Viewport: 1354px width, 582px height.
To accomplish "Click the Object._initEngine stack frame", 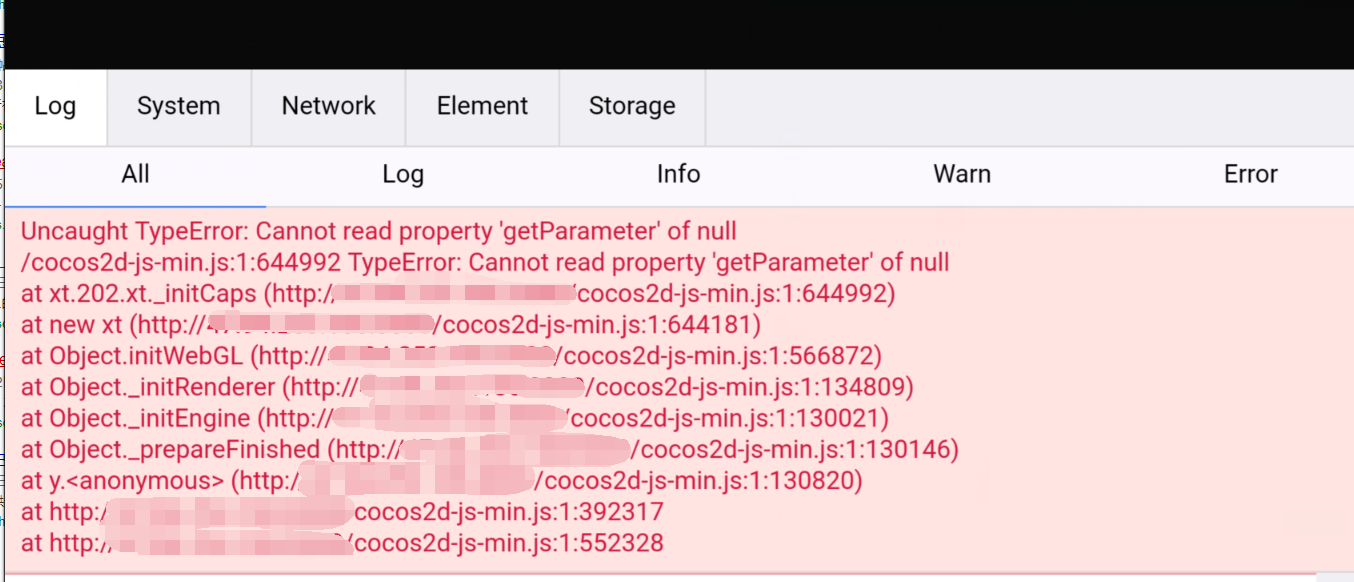I will (454, 418).
